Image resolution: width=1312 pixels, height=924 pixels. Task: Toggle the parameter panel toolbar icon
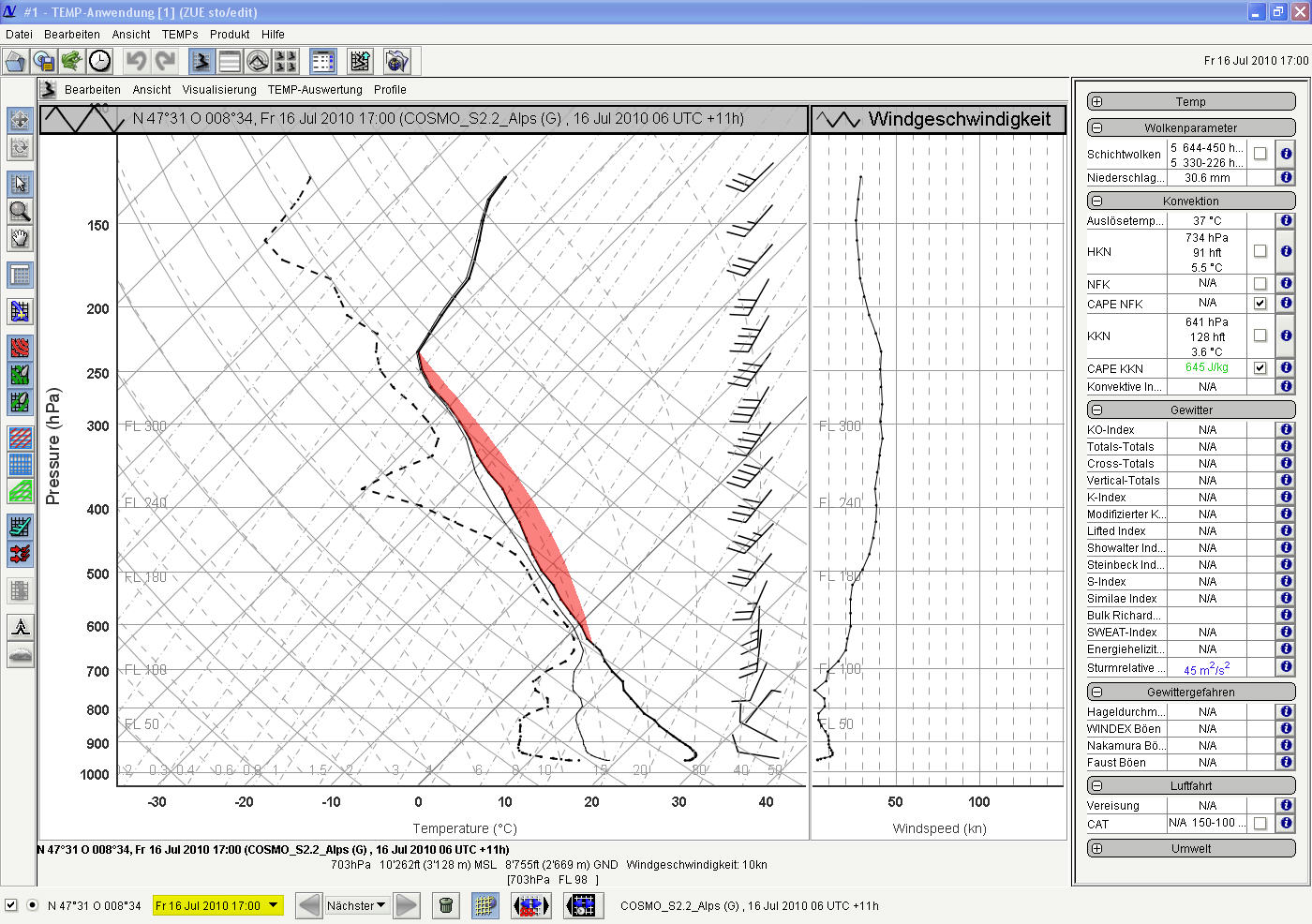coord(322,62)
